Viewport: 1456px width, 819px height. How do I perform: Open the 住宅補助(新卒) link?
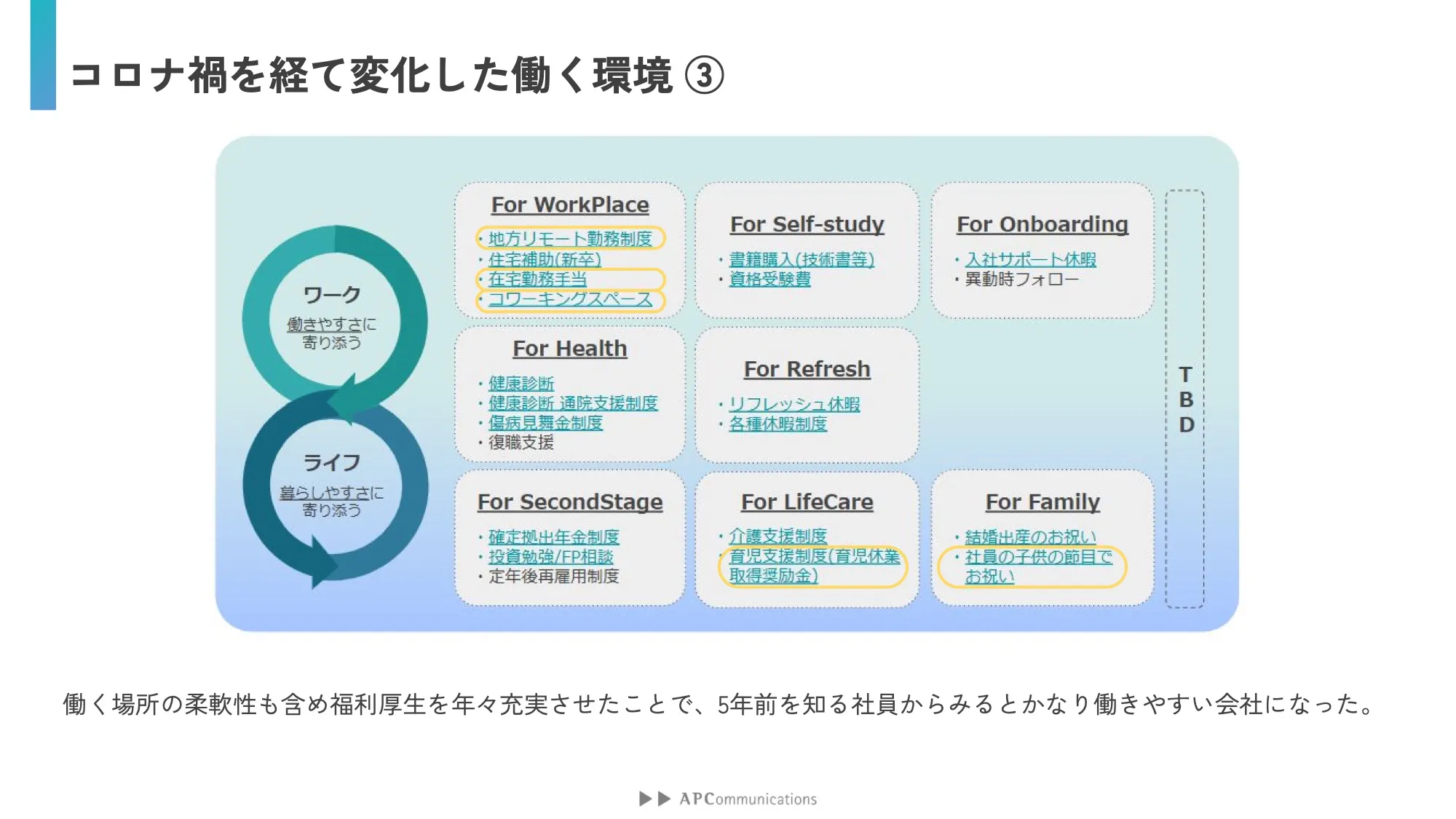(x=545, y=259)
